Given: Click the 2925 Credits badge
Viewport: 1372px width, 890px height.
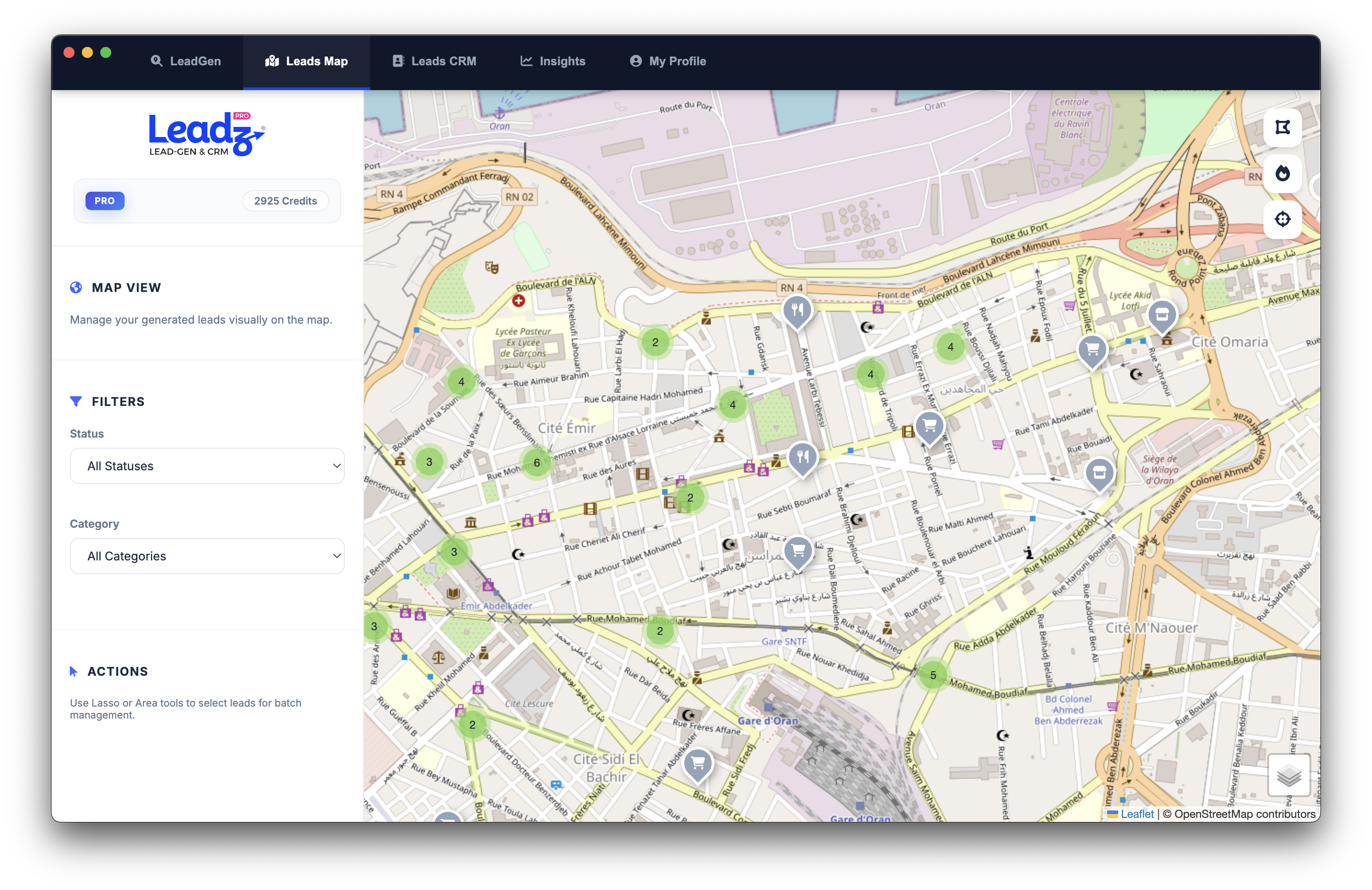Looking at the screenshot, I should tap(286, 200).
